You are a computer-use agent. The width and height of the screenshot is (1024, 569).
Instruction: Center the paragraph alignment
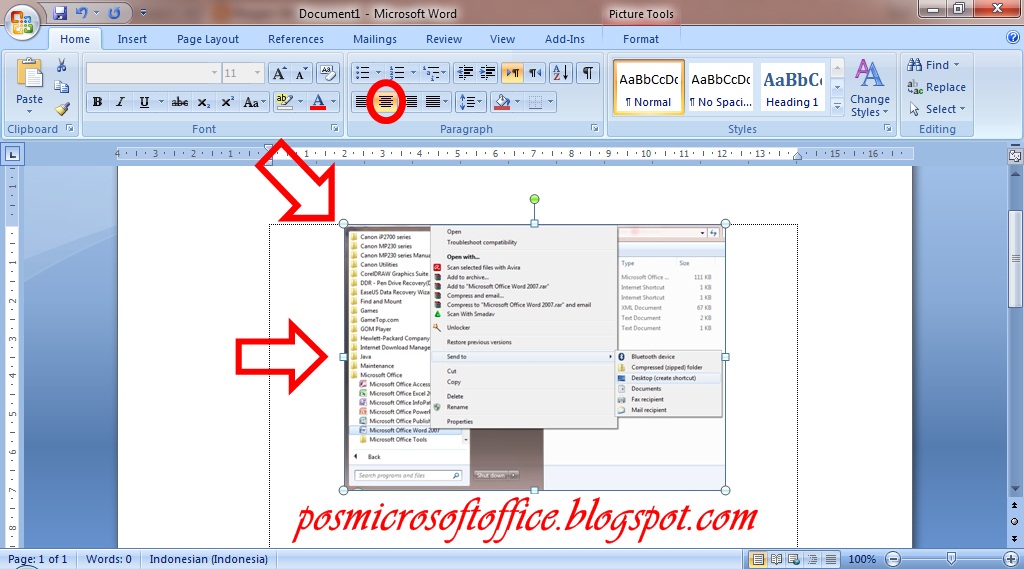[x=386, y=102]
